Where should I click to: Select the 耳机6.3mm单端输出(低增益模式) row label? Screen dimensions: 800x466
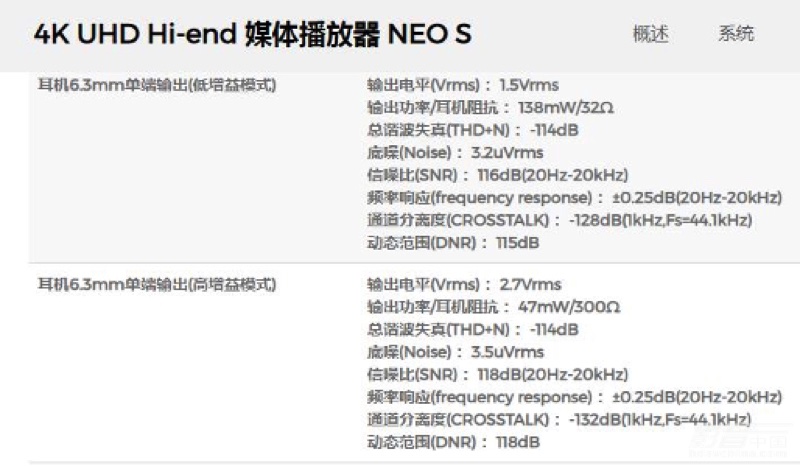pyautogui.click(x=157, y=85)
